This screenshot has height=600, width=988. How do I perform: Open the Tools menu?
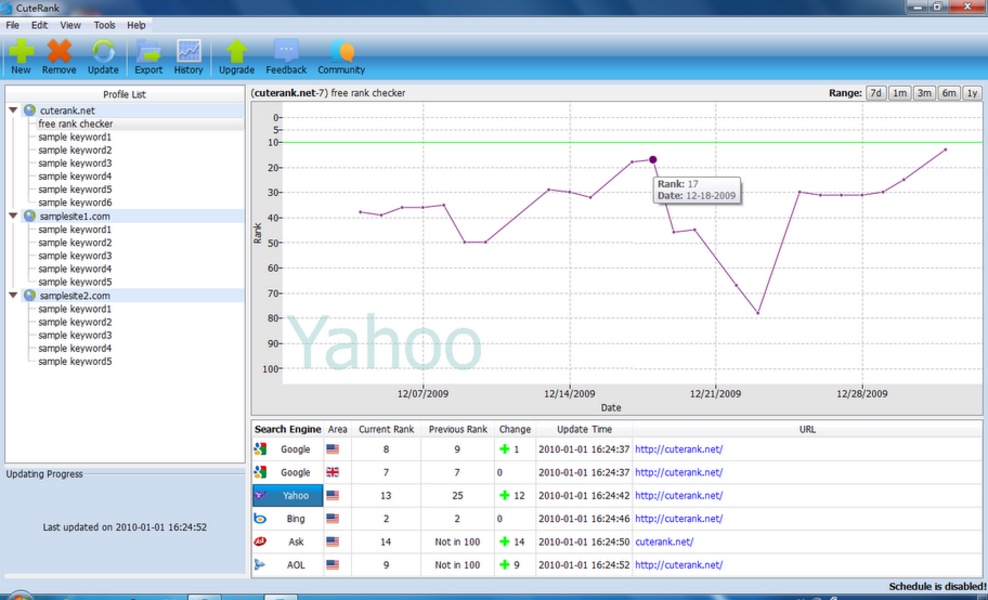[x=104, y=25]
